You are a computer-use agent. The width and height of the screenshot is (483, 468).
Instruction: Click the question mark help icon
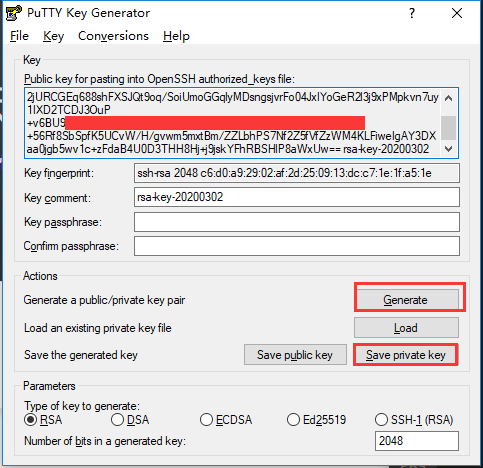coord(412,13)
